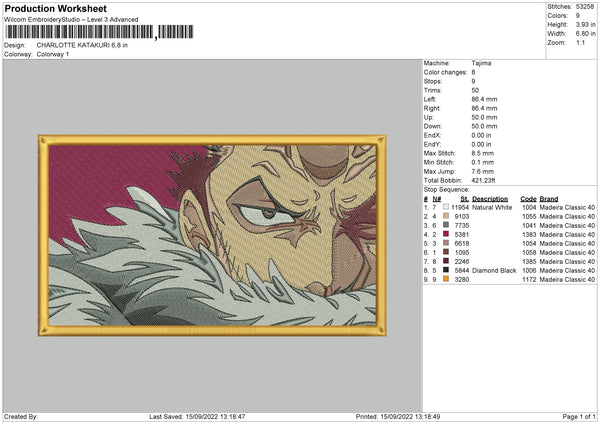Click the barcode in the header
Image resolution: width=600 pixels, height=424 pixels.
tap(99, 32)
